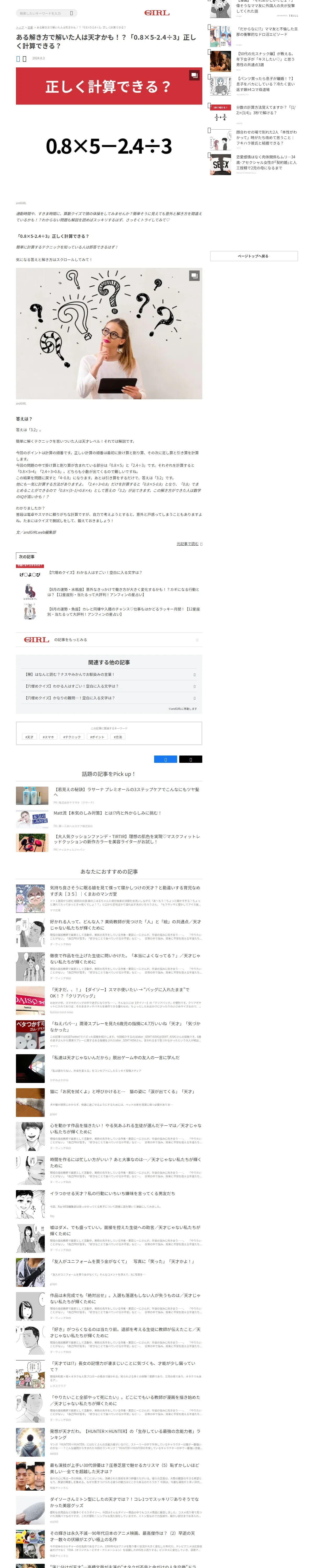Screen dimensions: 314x1568
Task: Select the #スマホ keyword tag
Action: [48, 736]
